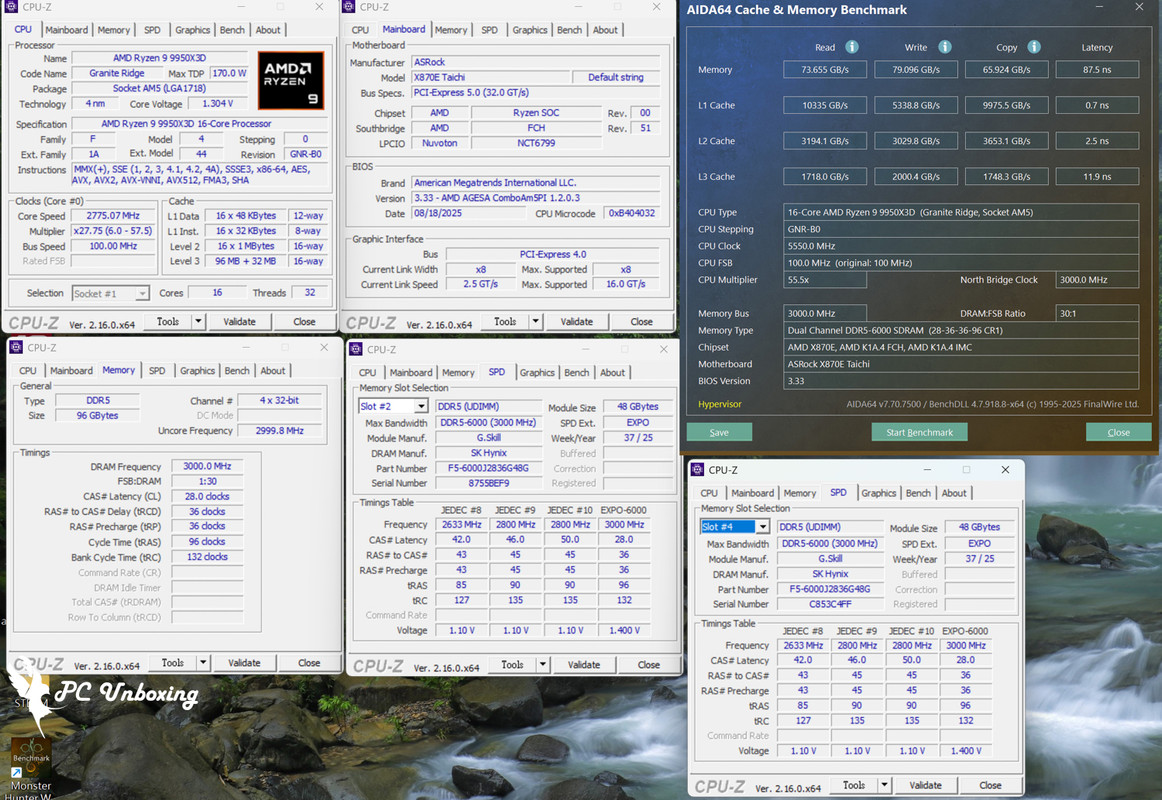Click the Close button in the Slot #2 SPD window

[648, 665]
